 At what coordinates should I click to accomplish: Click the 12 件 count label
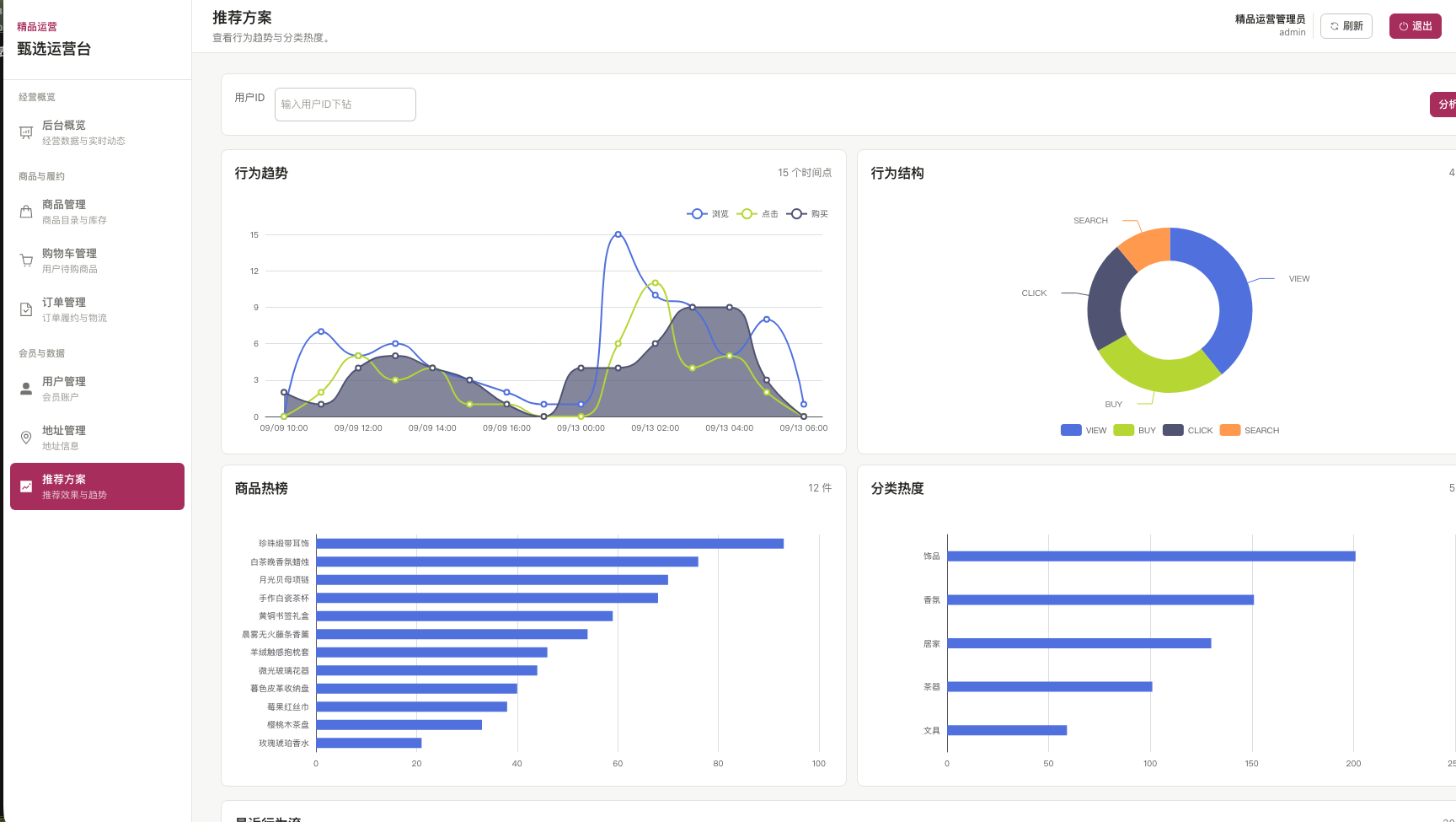pos(820,488)
